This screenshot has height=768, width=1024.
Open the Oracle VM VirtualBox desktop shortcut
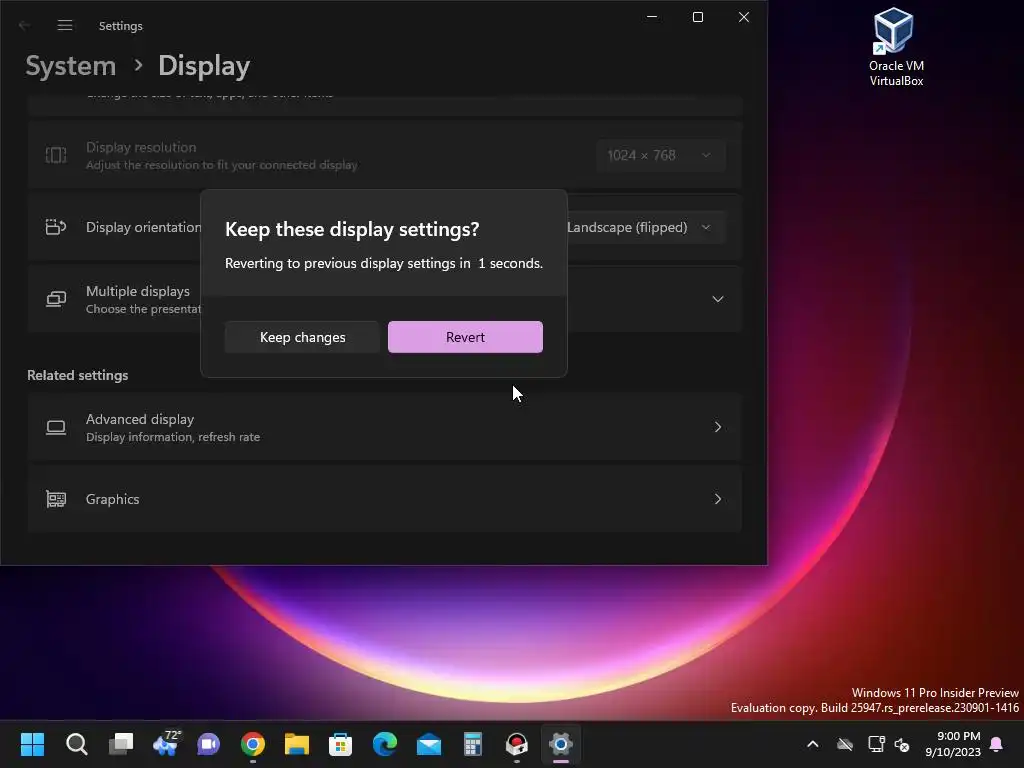(x=896, y=47)
